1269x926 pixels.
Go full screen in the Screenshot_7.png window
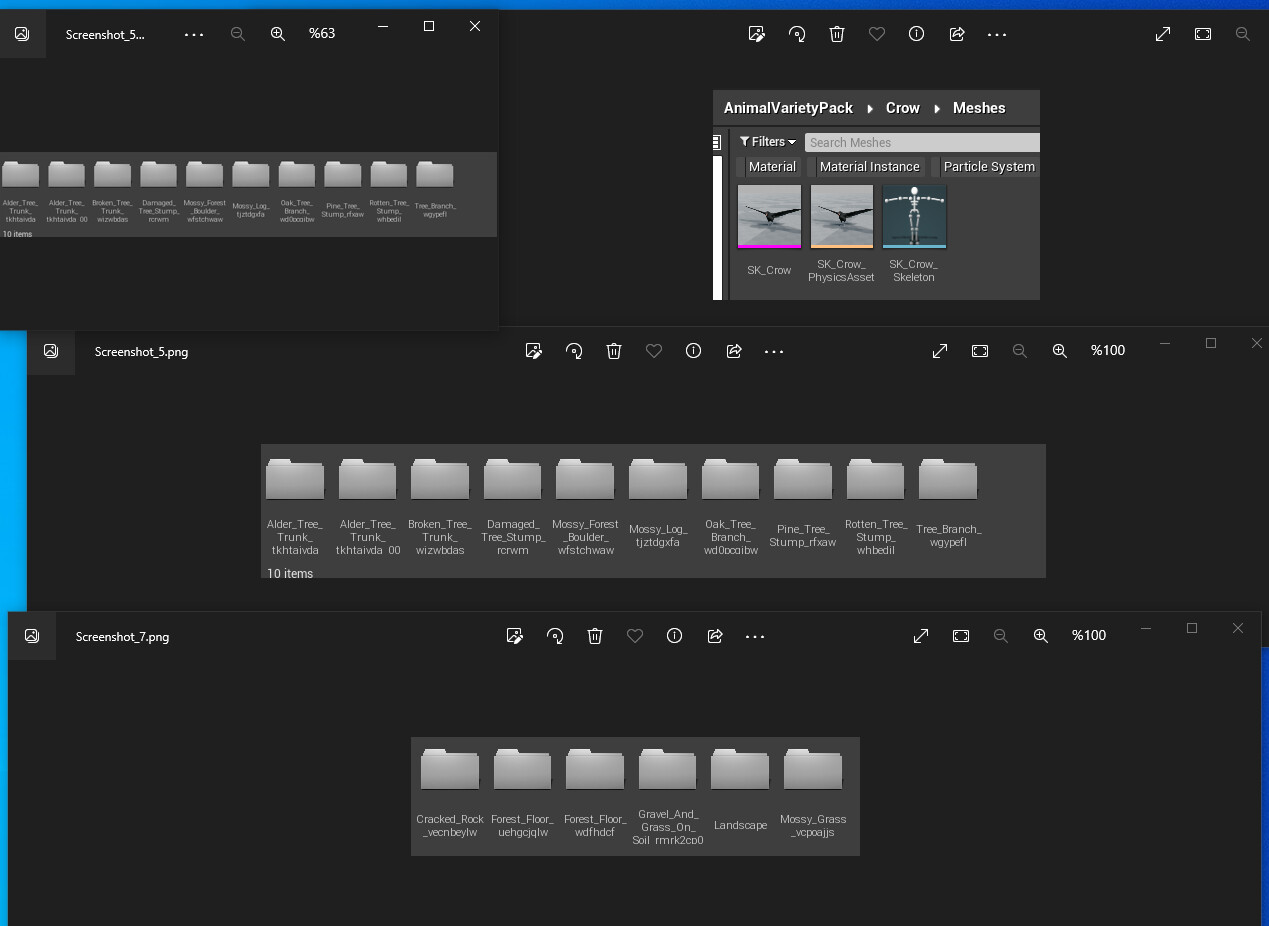pyautogui.click(x=921, y=636)
